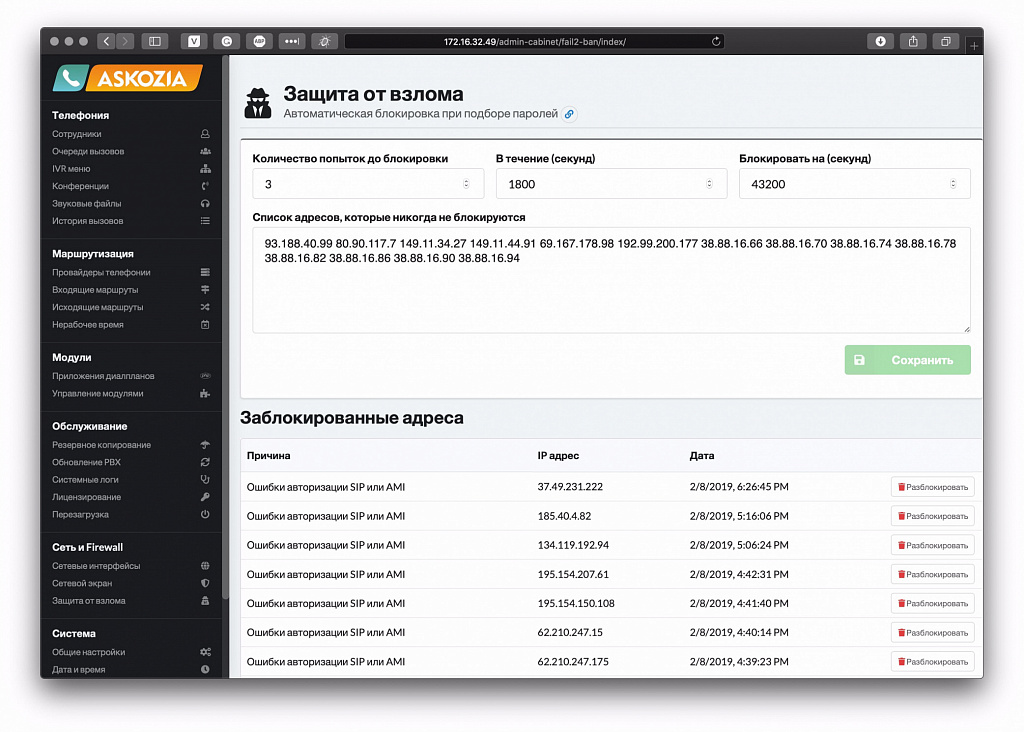The width and height of the screenshot is (1024, 732).
Task: Open Сотрудники user icon
Action: tap(205, 134)
